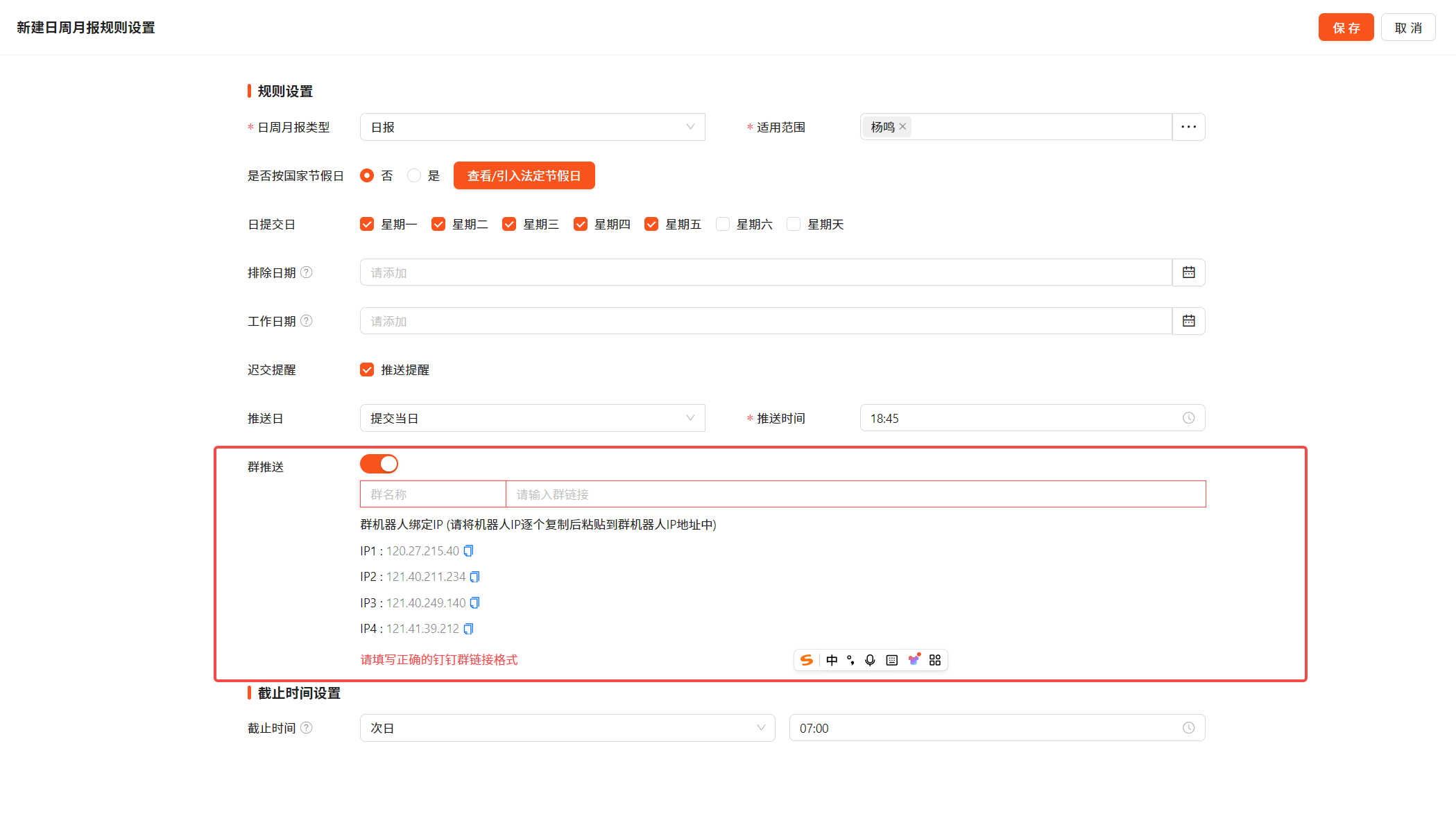Select 是 radio for national holidays
The image size is (1456, 834).
(x=414, y=175)
